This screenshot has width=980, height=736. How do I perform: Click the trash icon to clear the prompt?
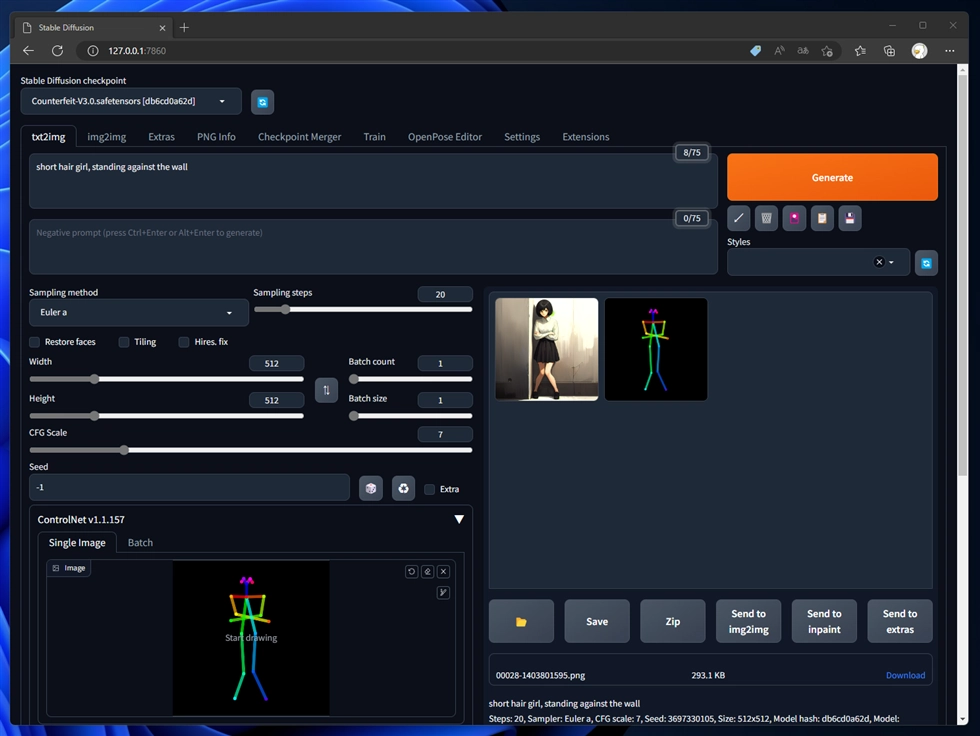[x=766, y=218]
